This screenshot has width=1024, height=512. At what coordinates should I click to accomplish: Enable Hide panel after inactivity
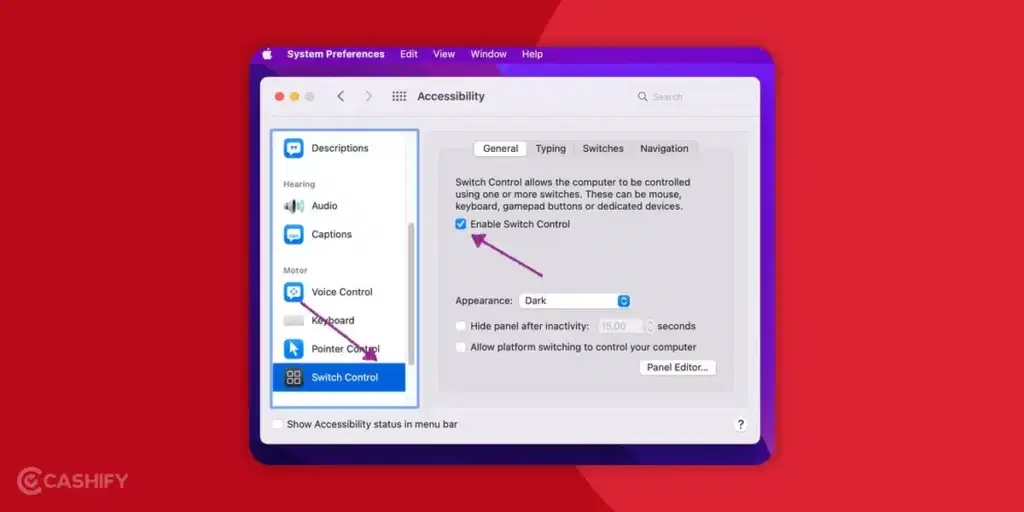coord(461,326)
